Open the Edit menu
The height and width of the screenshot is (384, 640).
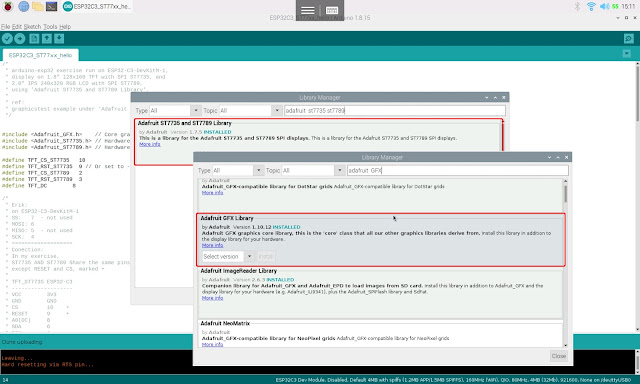17,27
